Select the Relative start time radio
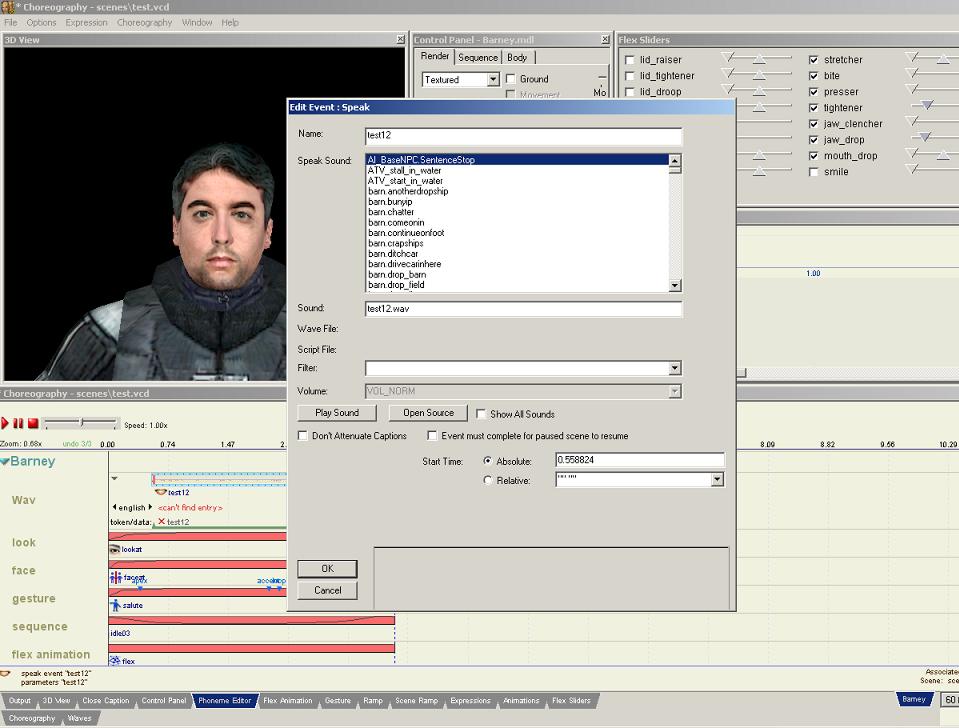 (487, 480)
